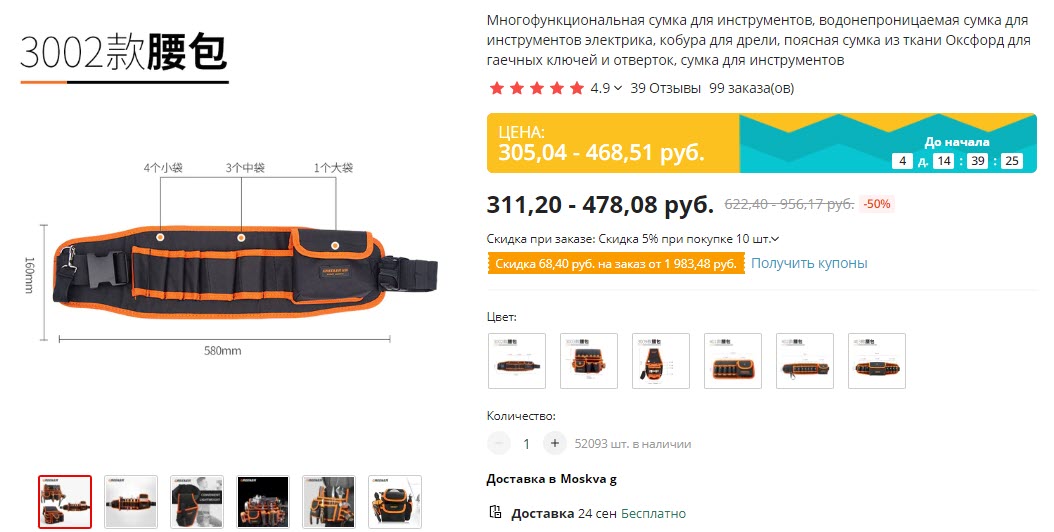The height and width of the screenshot is (532, 1054).
Task: View the fourth gallery thumbnail with dark background
Action: [263, 502]
